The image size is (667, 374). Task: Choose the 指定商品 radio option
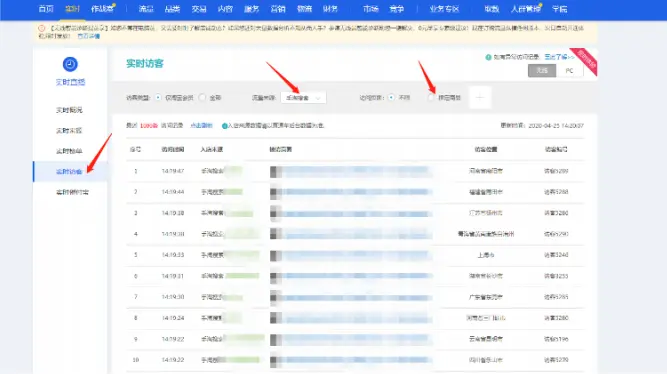coord(430,97)
